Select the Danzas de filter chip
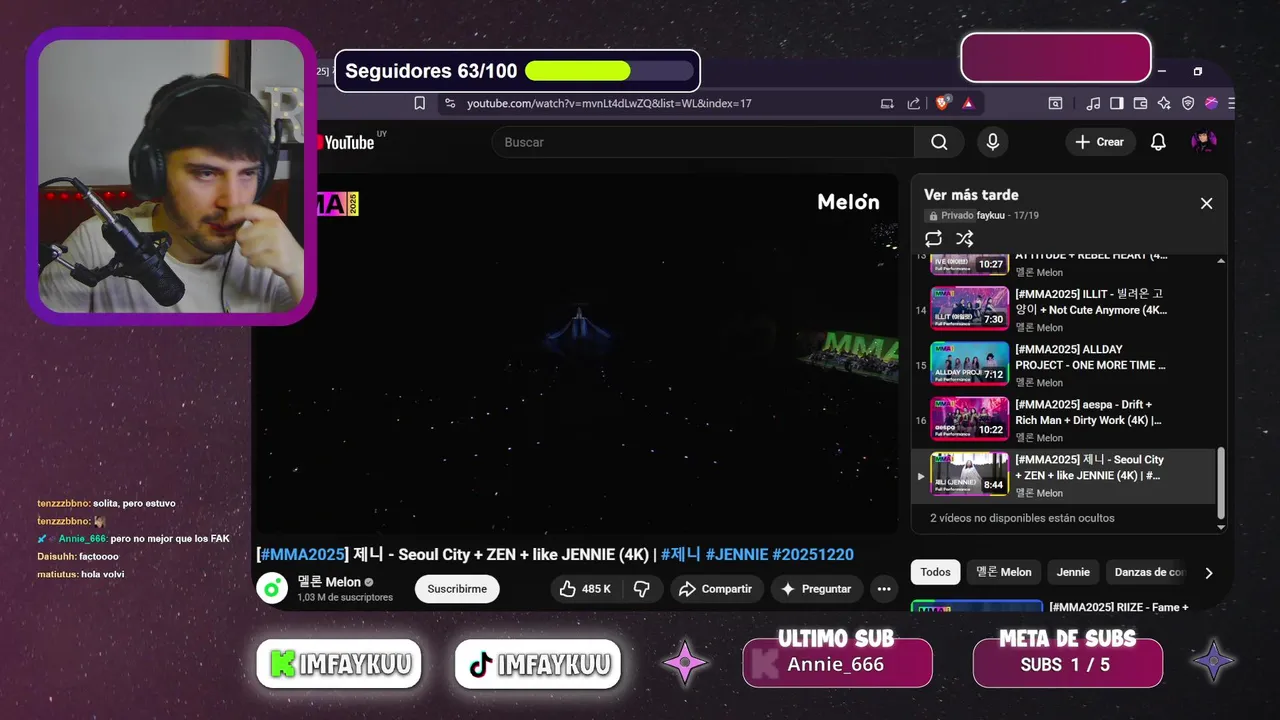Image resolution: width=1280 pixels, height=720 pixels. [1149, 572]
